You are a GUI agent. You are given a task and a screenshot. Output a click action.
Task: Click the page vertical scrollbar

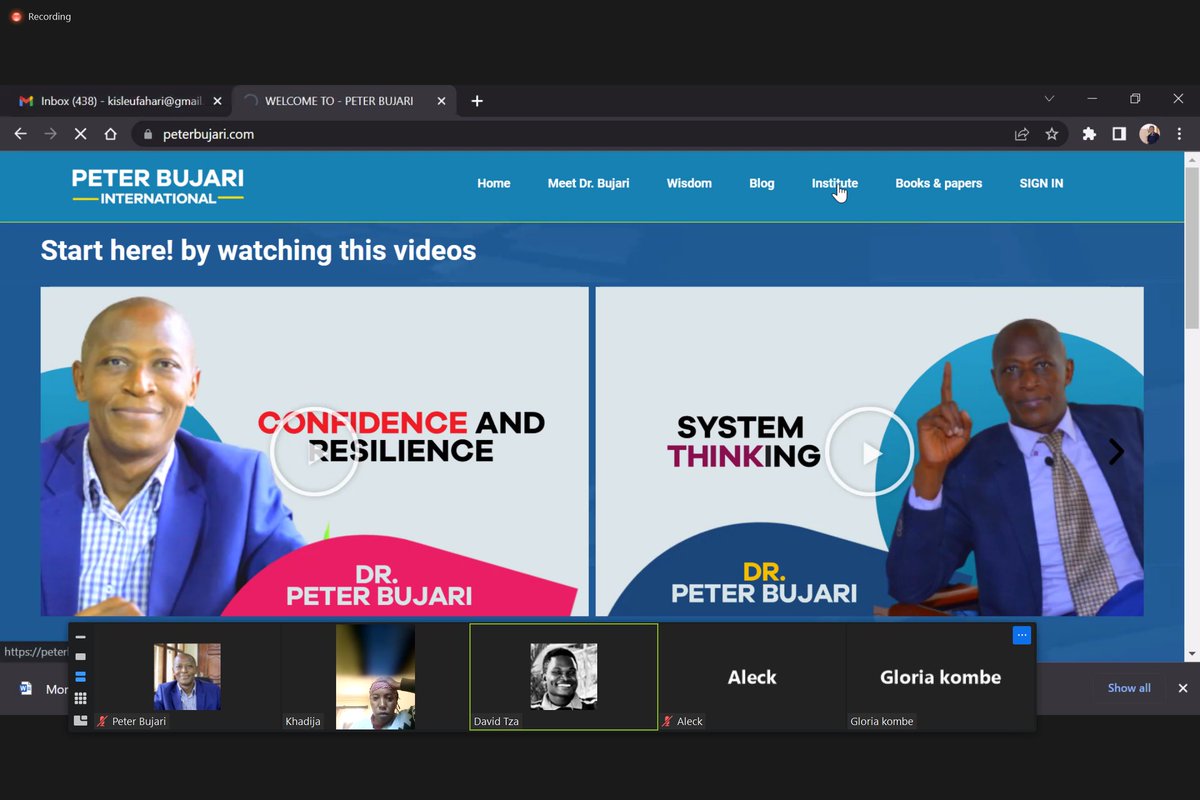pyautogui.click(x=1191, y=248)
